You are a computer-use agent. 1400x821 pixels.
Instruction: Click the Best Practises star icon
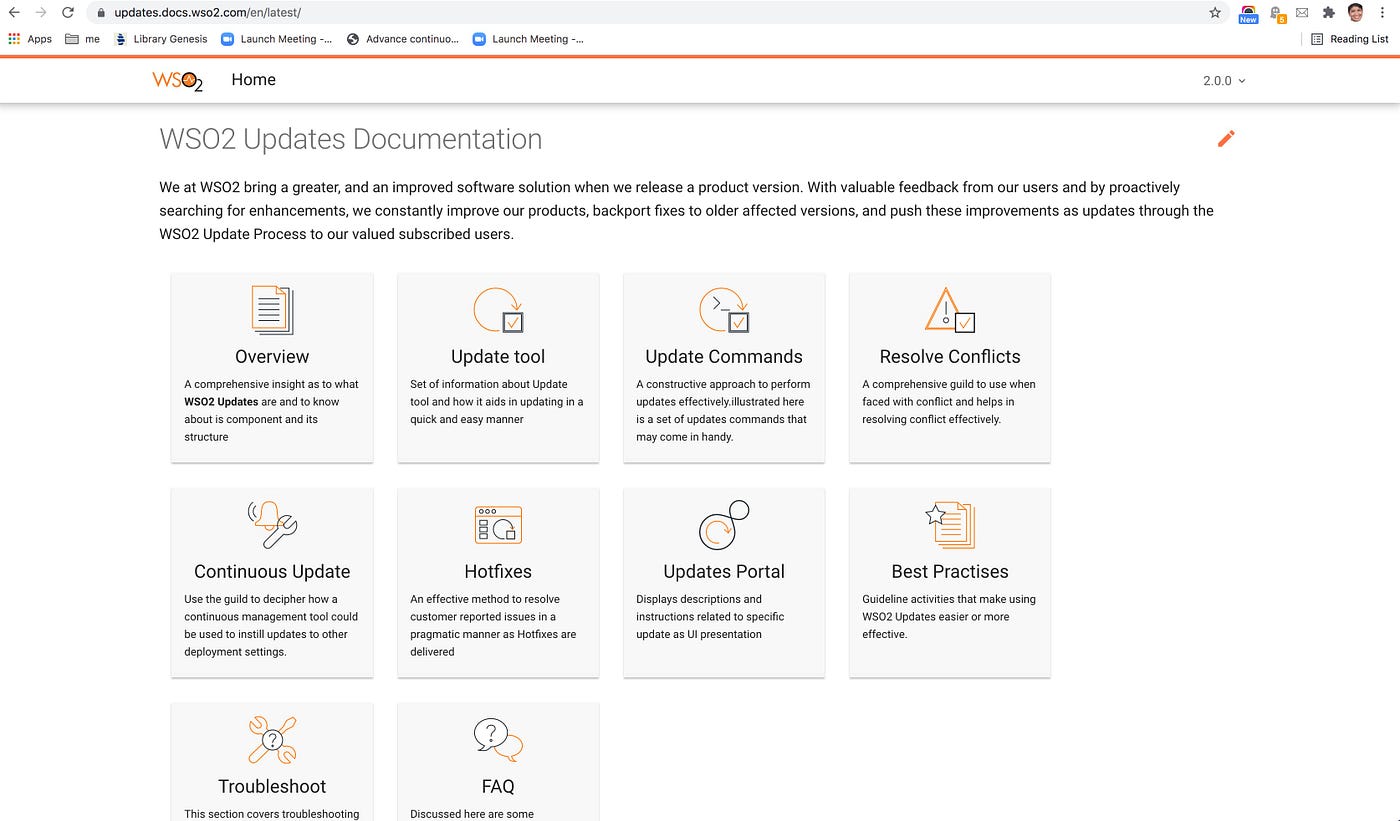tap(950, 525)
